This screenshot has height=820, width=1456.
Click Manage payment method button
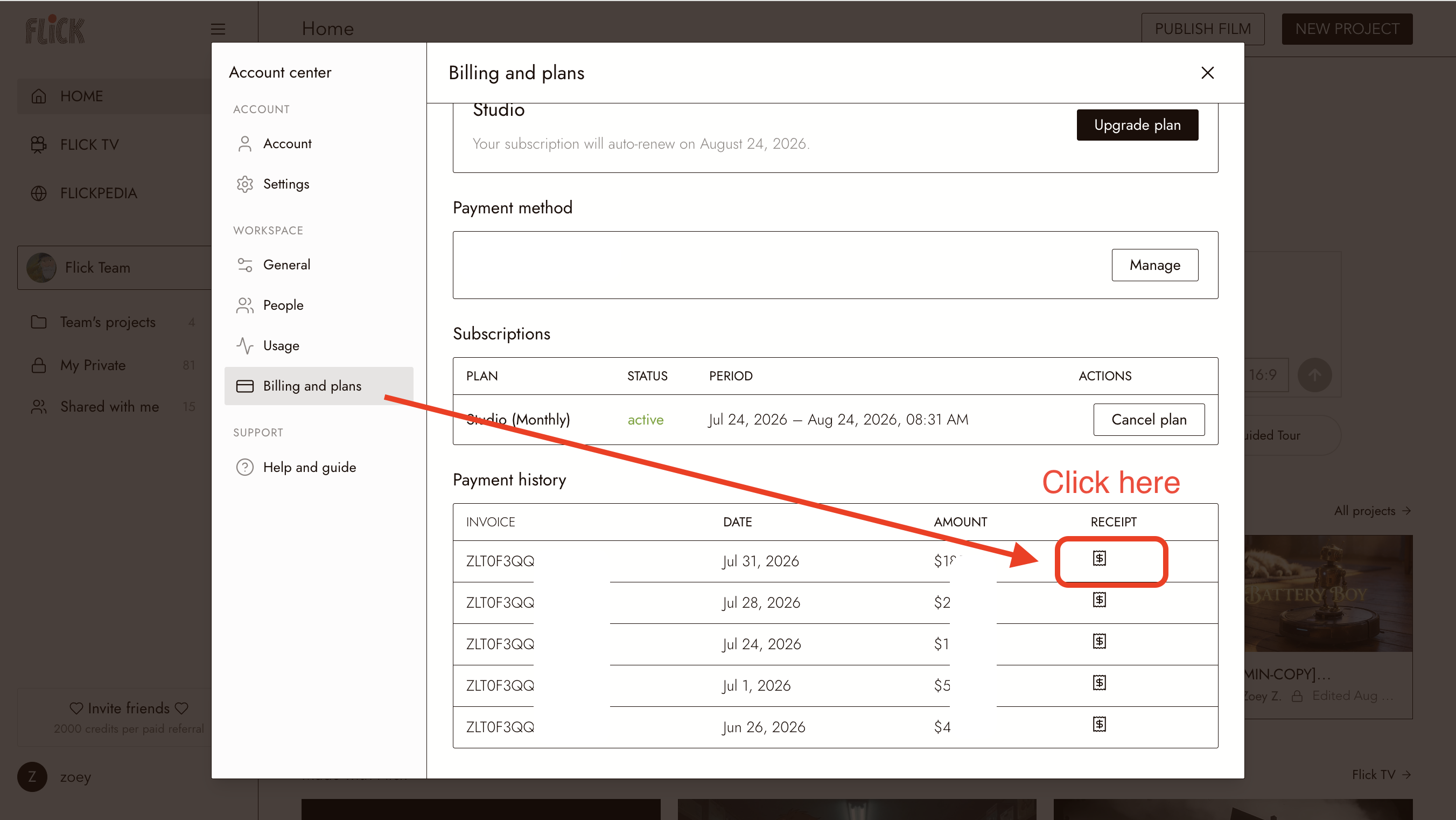pos(1155,265)
